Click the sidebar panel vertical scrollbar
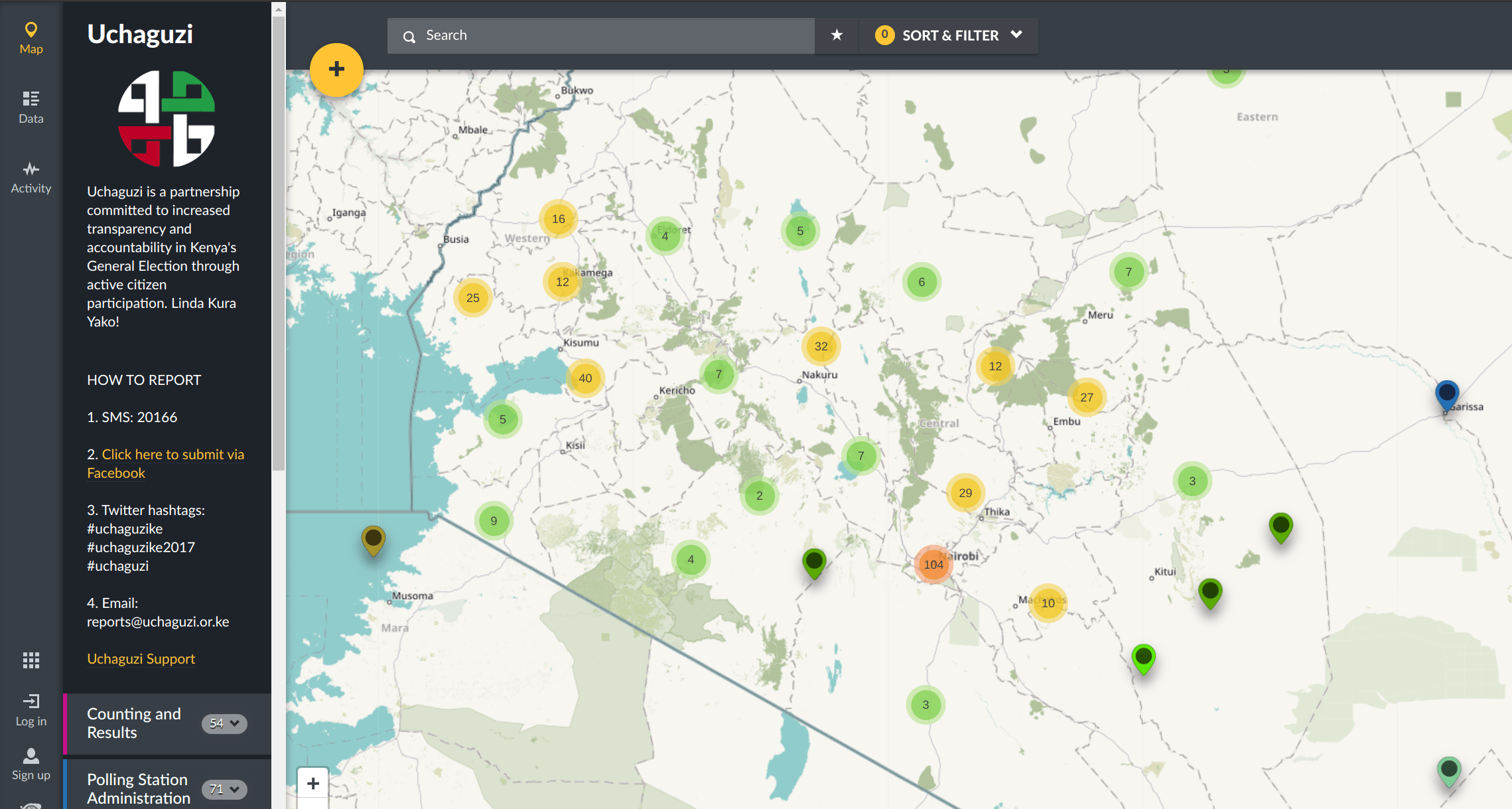The image size is (1512, 809). tap(279, 239)
